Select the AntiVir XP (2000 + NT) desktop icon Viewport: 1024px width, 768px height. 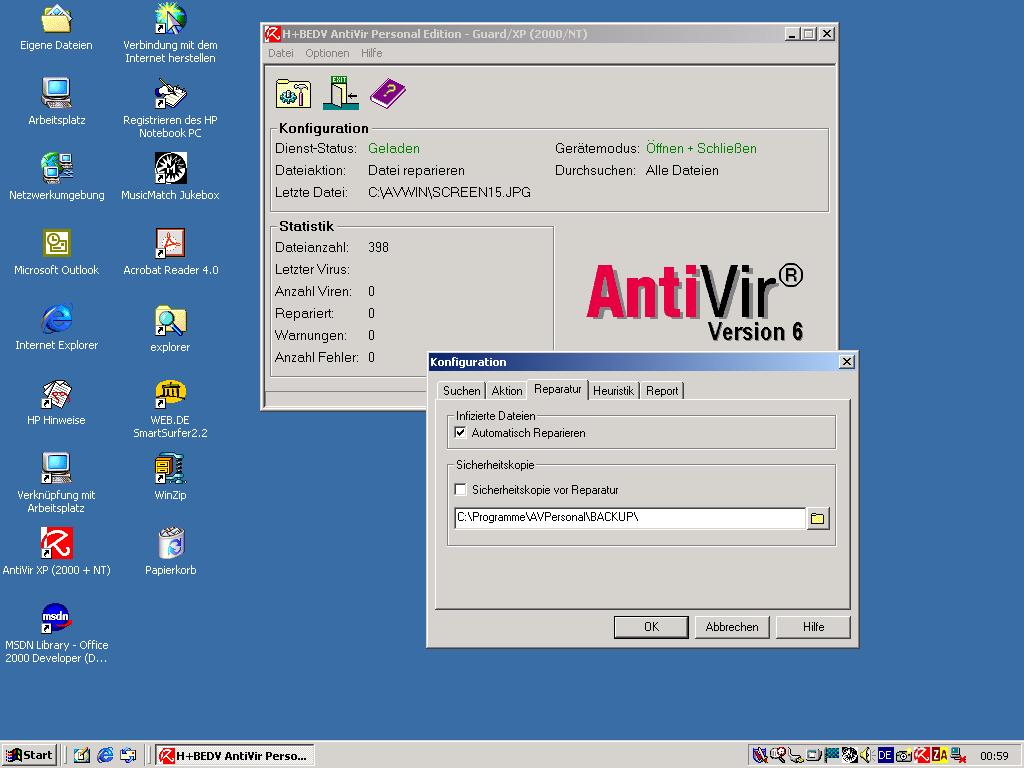pyautogui.click(x=57, y=552)
